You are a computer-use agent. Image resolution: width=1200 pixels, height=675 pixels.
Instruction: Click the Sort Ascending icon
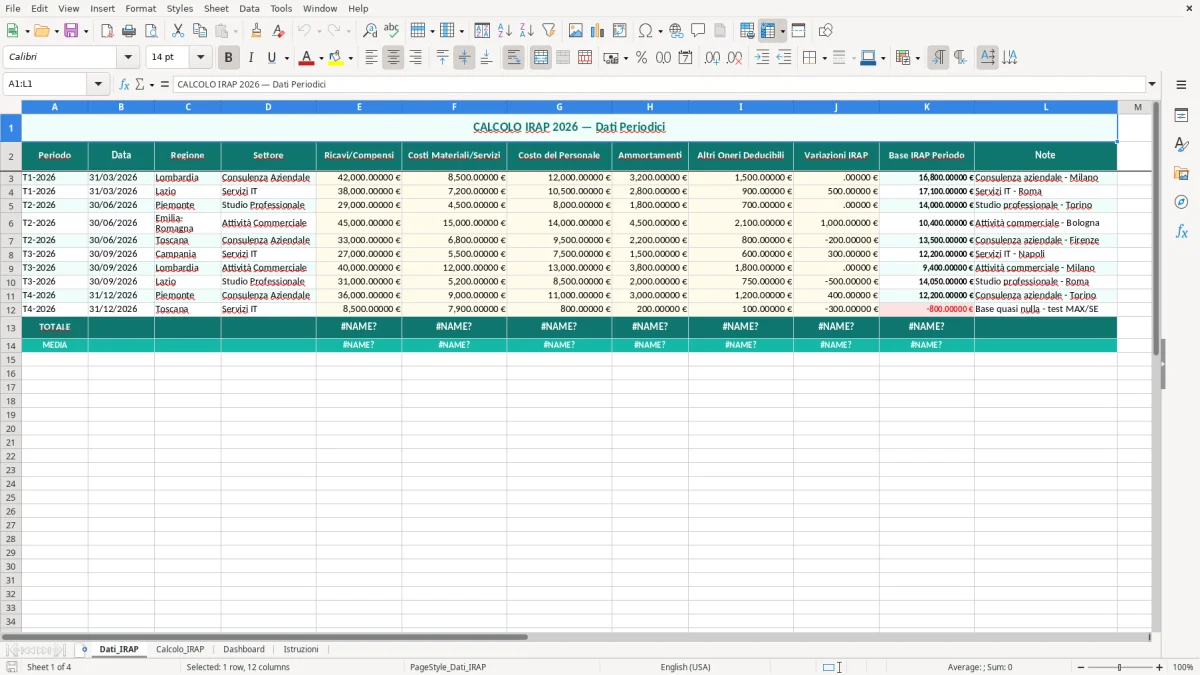[505, 31]
